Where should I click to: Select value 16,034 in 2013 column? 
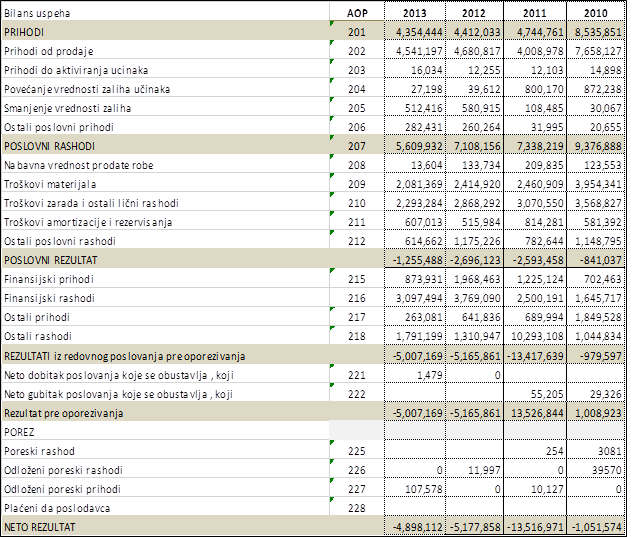coord(427,70)
